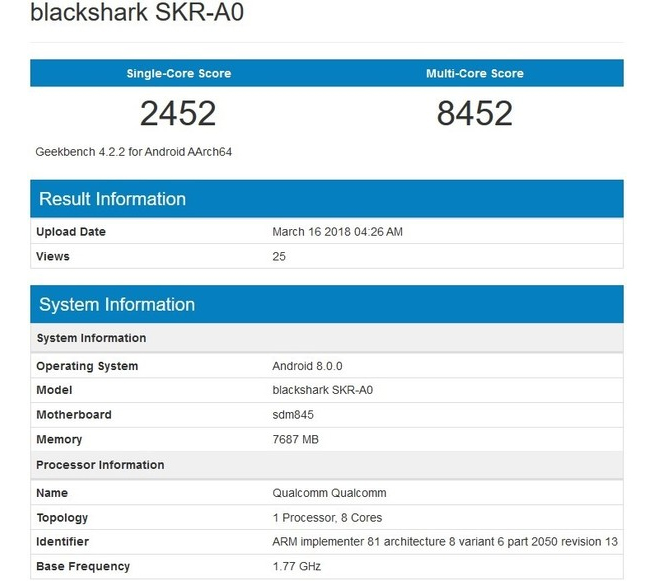Click the 1.77 GHz base frequency value
The height and width of the screenshot is (581, 654).
(x=297, y=567)
